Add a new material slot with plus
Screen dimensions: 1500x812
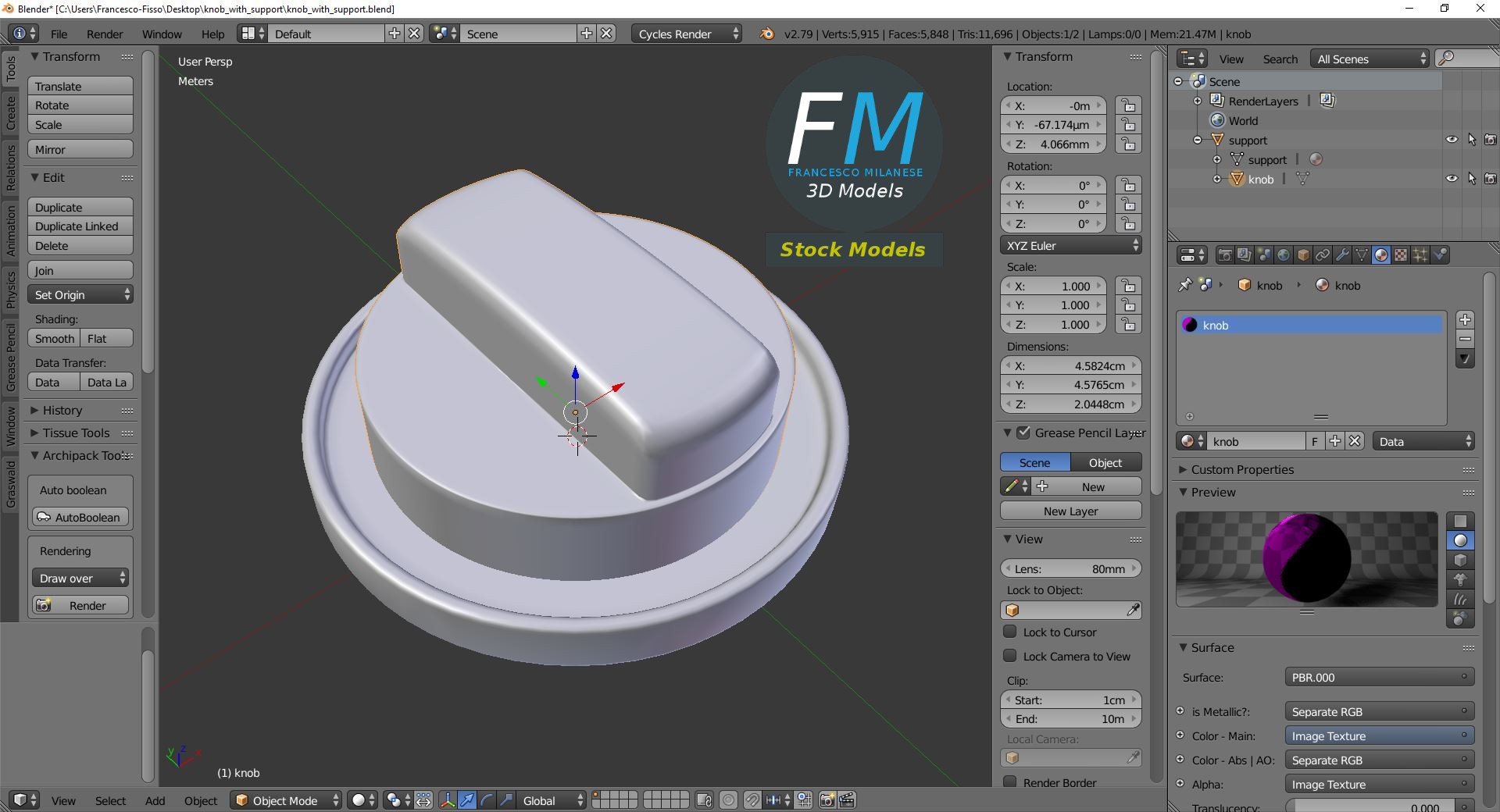point(1466,319)
